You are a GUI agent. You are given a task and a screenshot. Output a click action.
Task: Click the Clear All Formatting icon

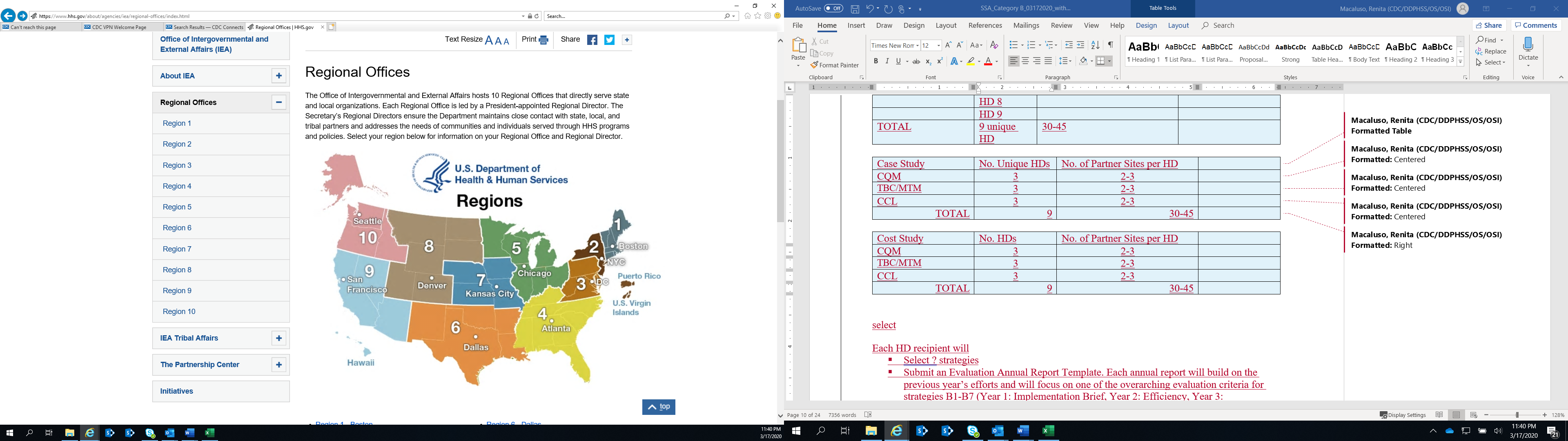point(994,46)
